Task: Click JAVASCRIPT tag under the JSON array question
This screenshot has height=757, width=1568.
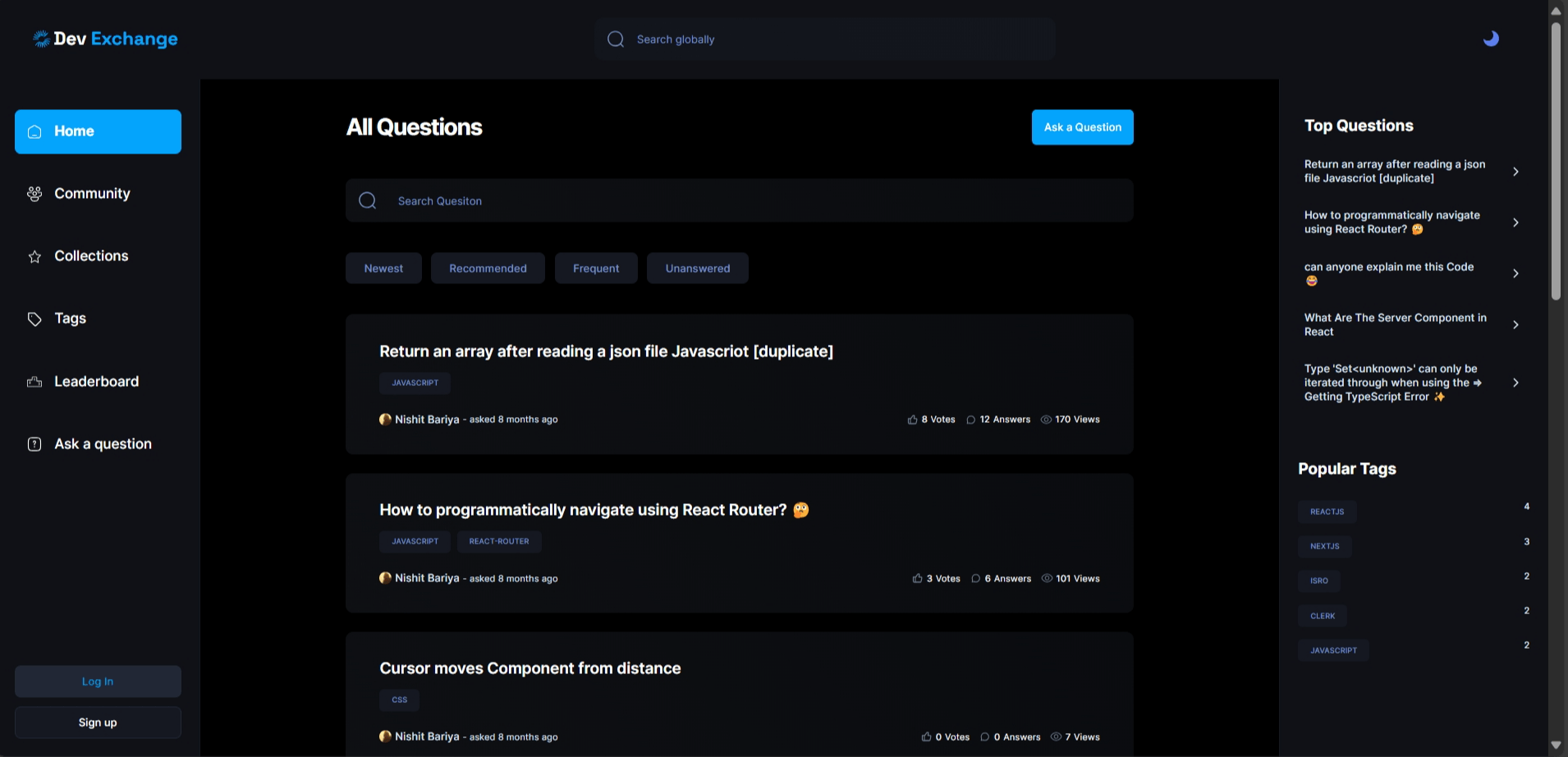Action: 415,383
